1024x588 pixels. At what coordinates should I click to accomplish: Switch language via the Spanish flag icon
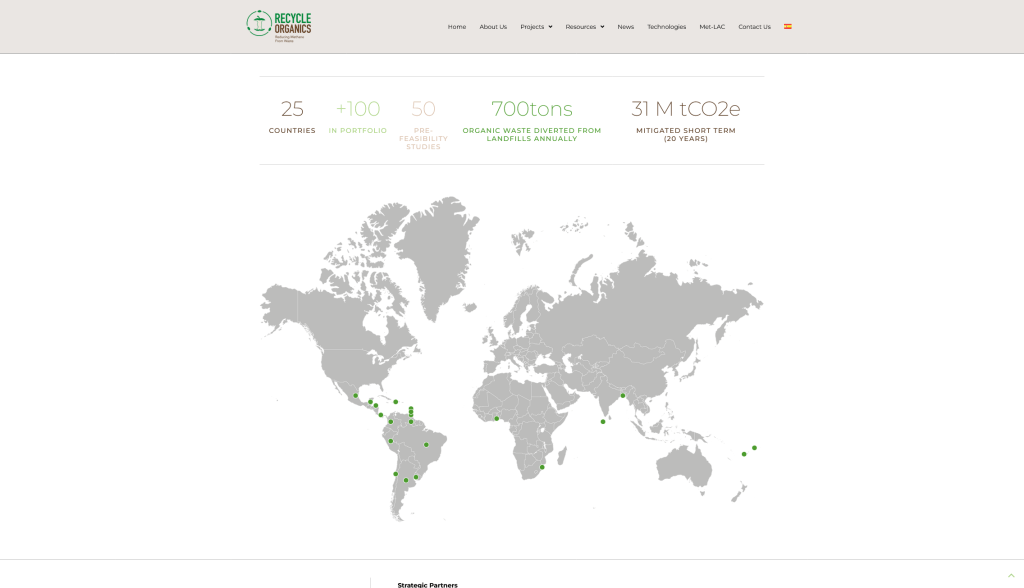point(788,27)
